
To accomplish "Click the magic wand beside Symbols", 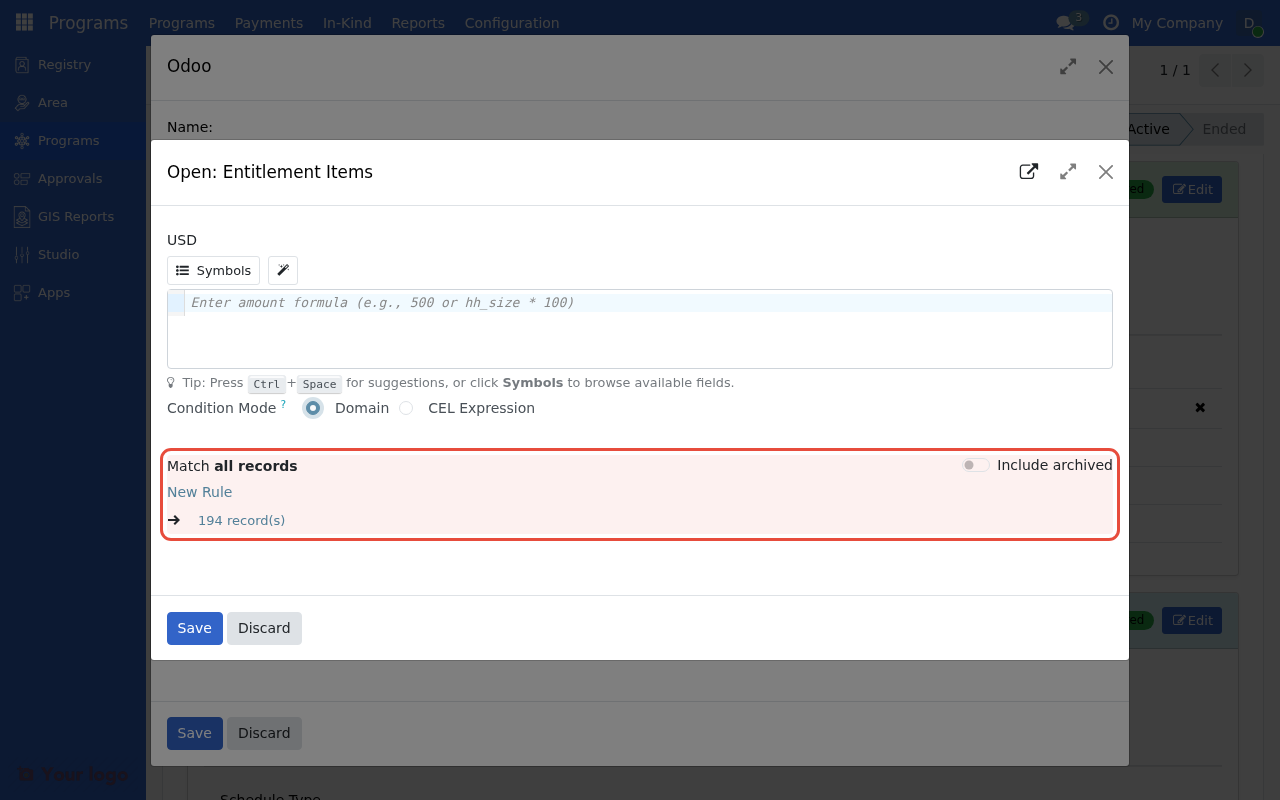I will click(x=282, y=270).
